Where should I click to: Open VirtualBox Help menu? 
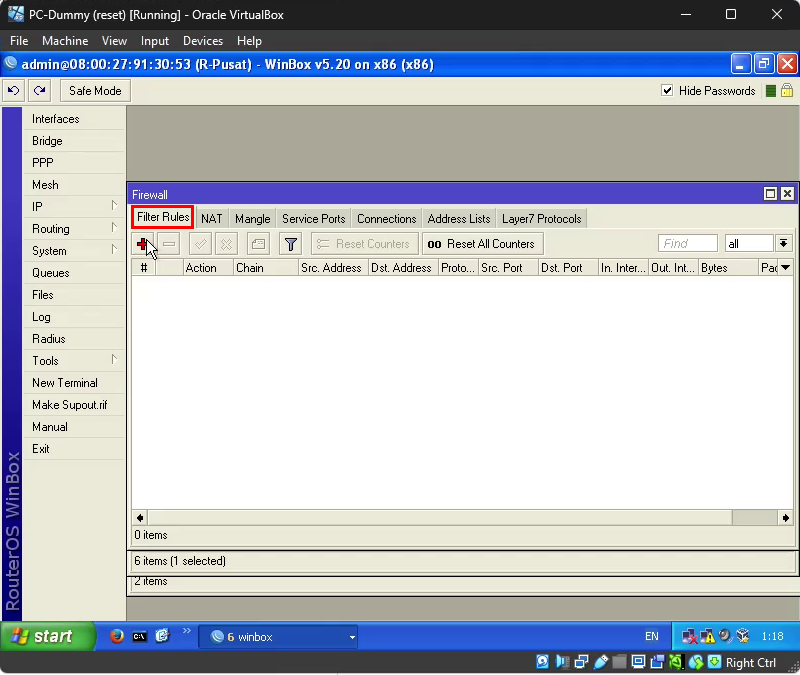pyautogui.click(x=249, y=41)
